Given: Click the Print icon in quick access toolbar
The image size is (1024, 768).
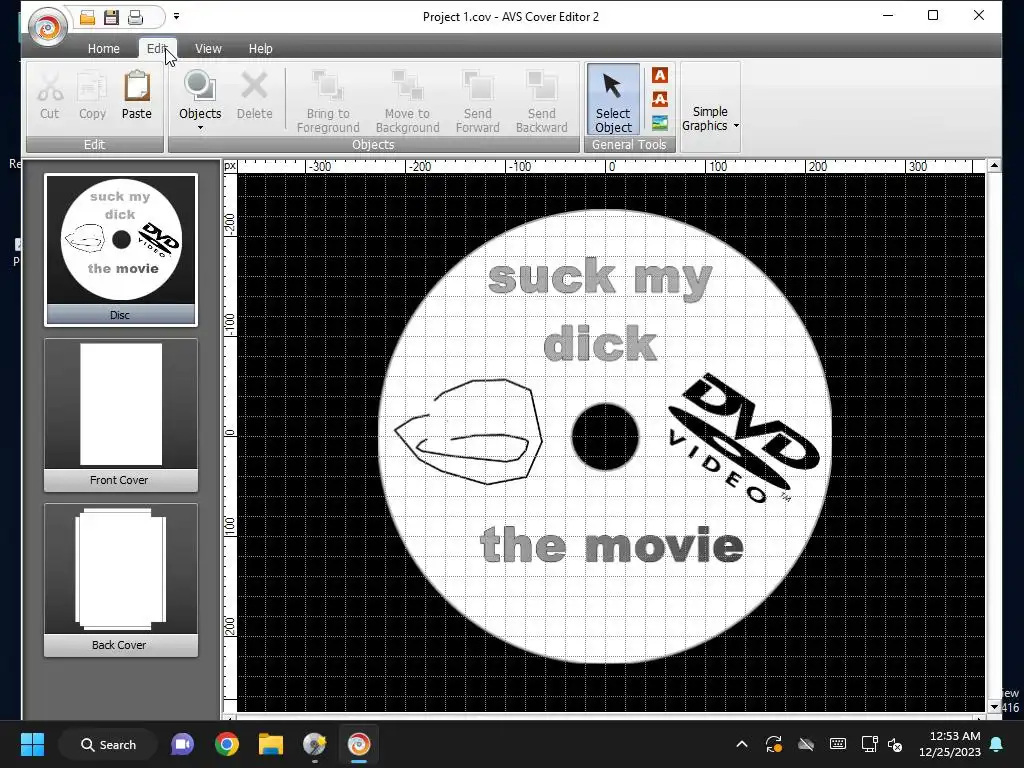Looking at the screenshot, I should point(135,18).
